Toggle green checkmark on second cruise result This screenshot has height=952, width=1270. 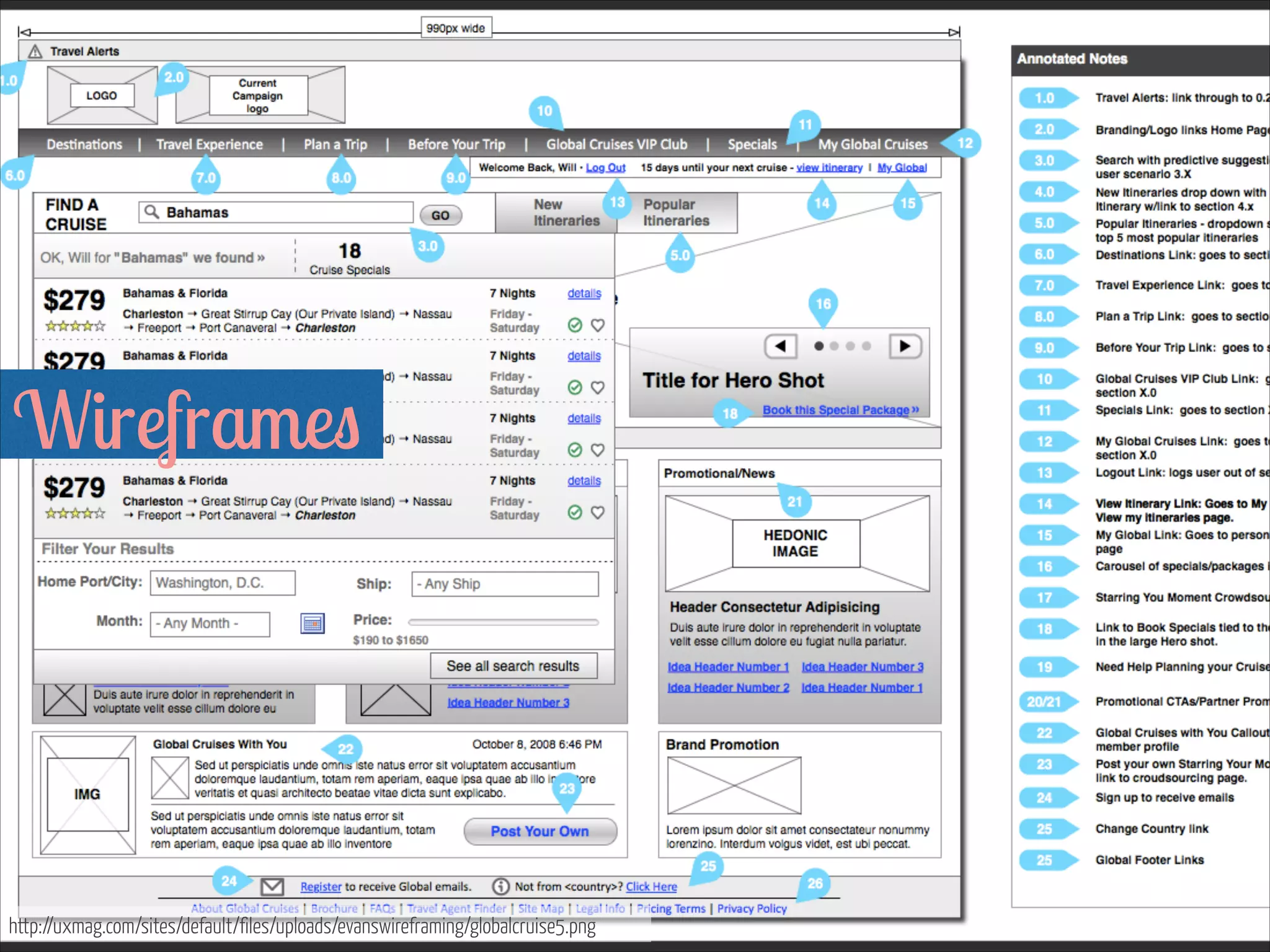[575, 387]
